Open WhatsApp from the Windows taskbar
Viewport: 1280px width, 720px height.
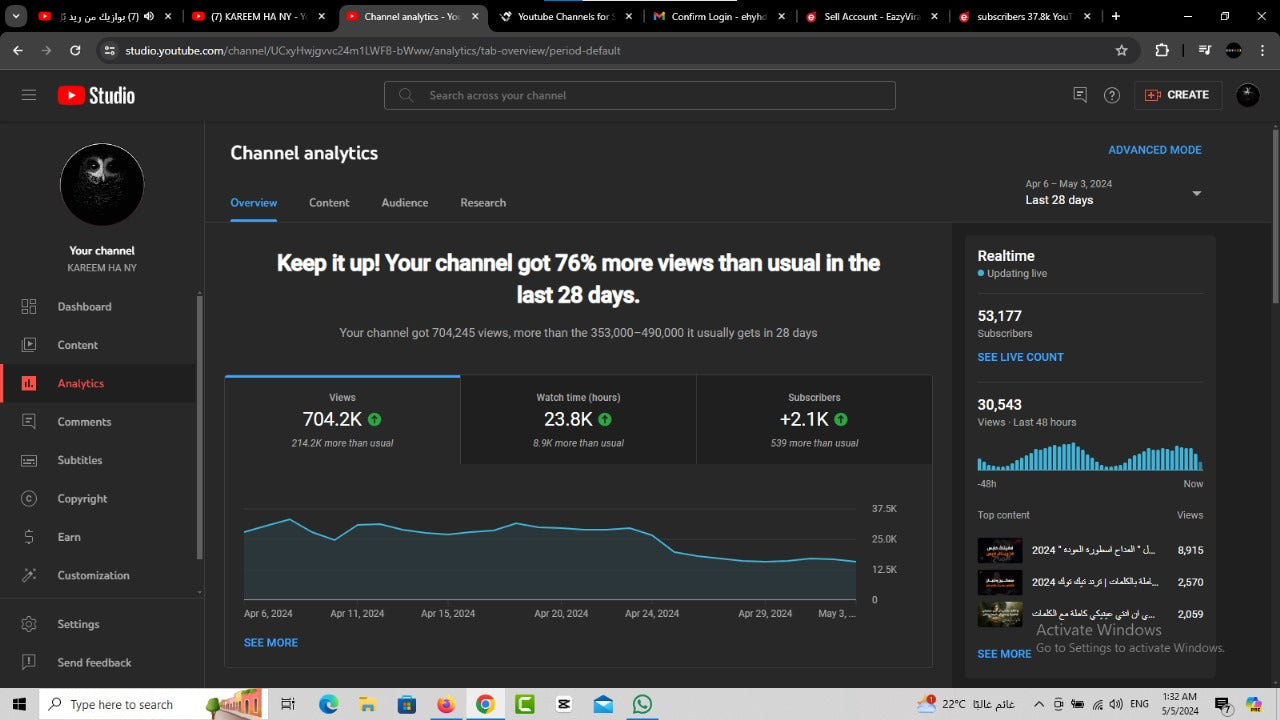(x=641, y=704)
